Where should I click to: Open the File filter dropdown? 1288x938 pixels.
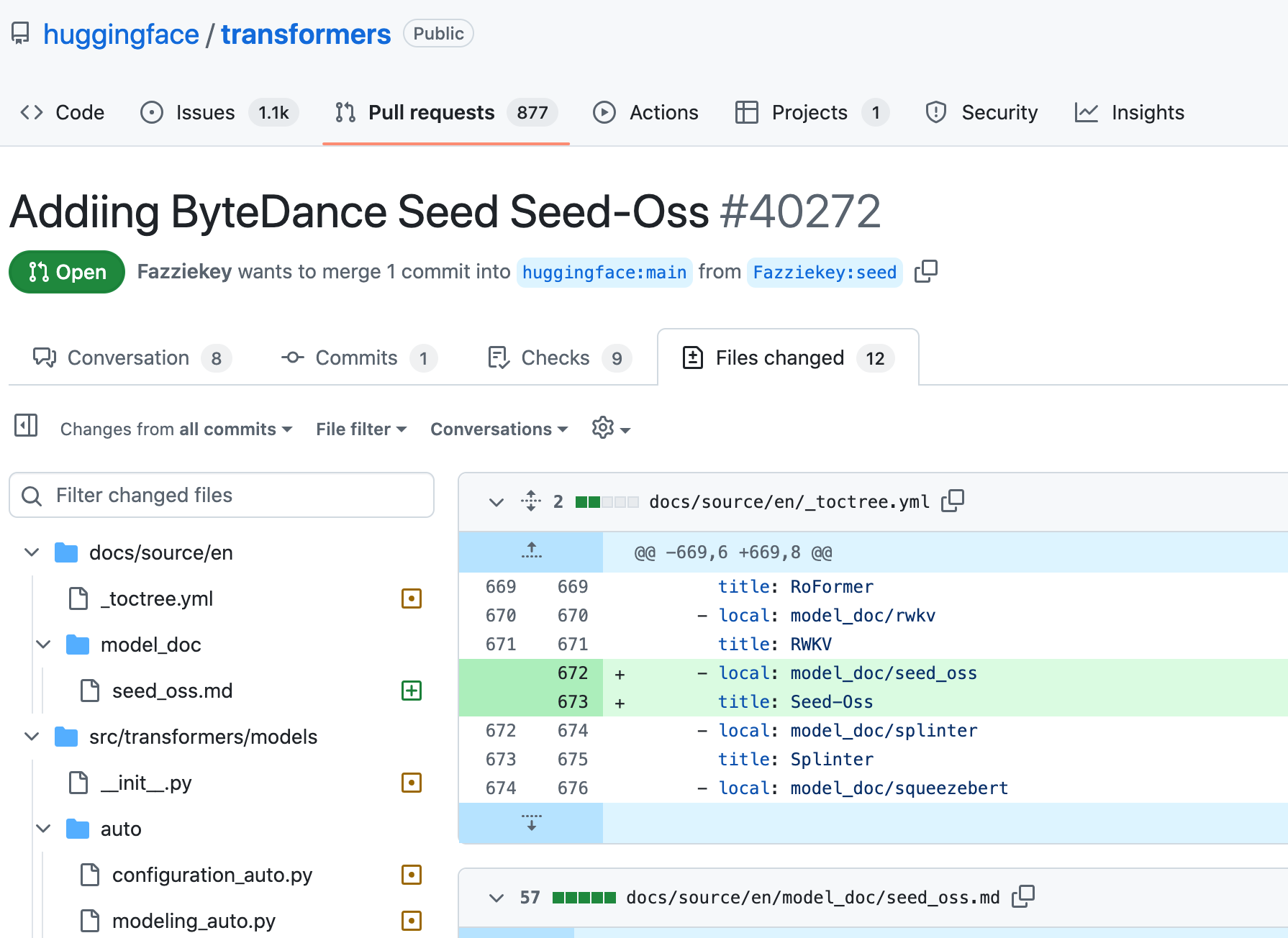pyautogui.click(x=361, y=429)
